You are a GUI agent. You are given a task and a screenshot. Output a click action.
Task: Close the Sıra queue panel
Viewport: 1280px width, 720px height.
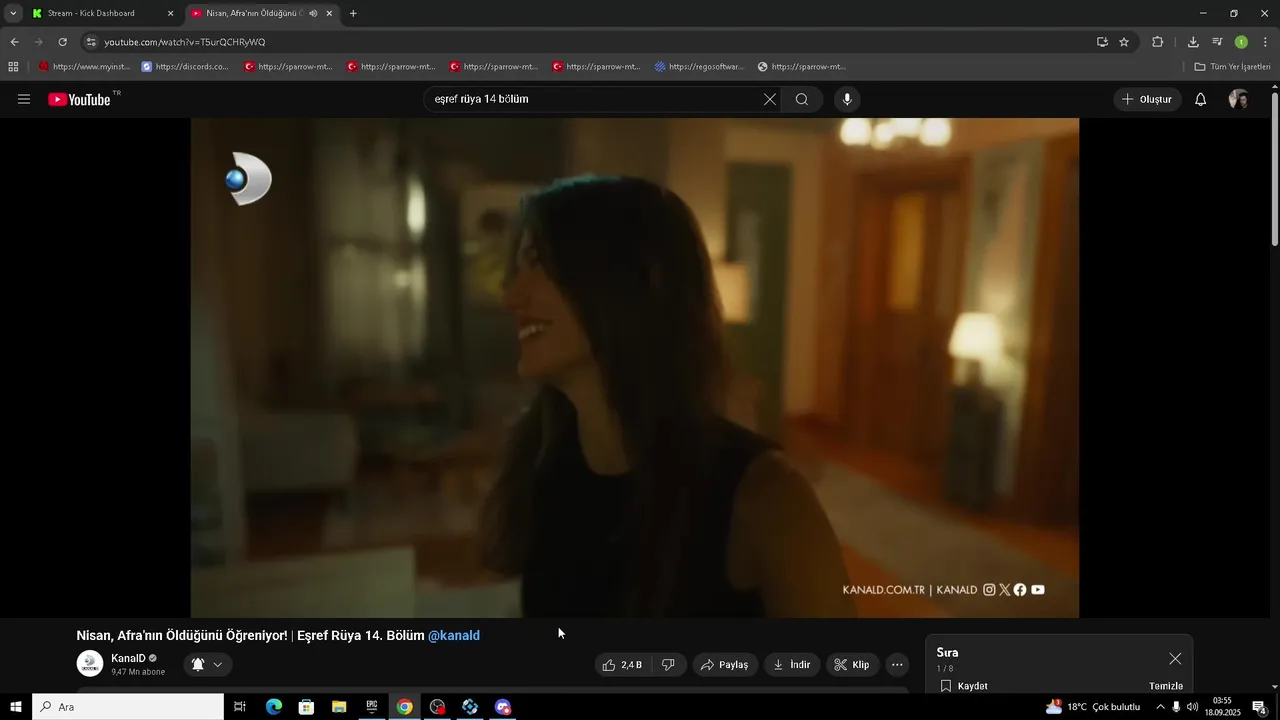[x=1175, y=659]
